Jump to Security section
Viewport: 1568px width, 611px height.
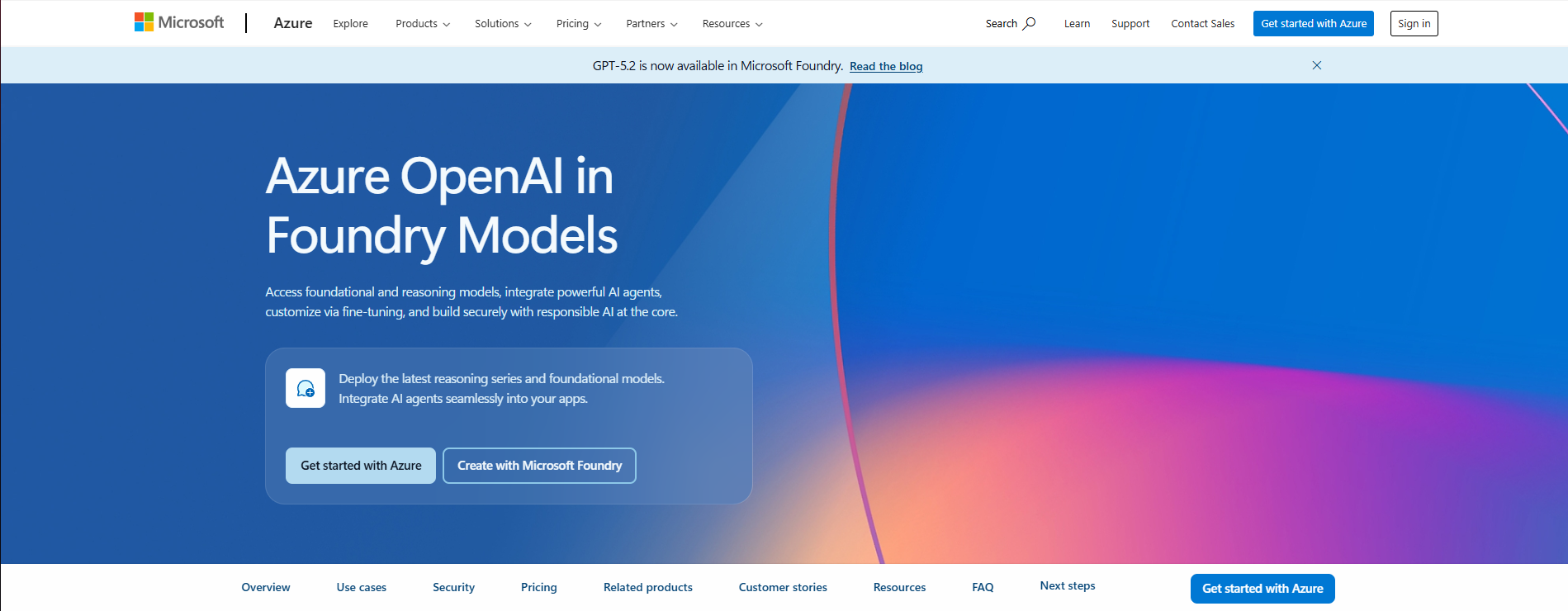454,587
